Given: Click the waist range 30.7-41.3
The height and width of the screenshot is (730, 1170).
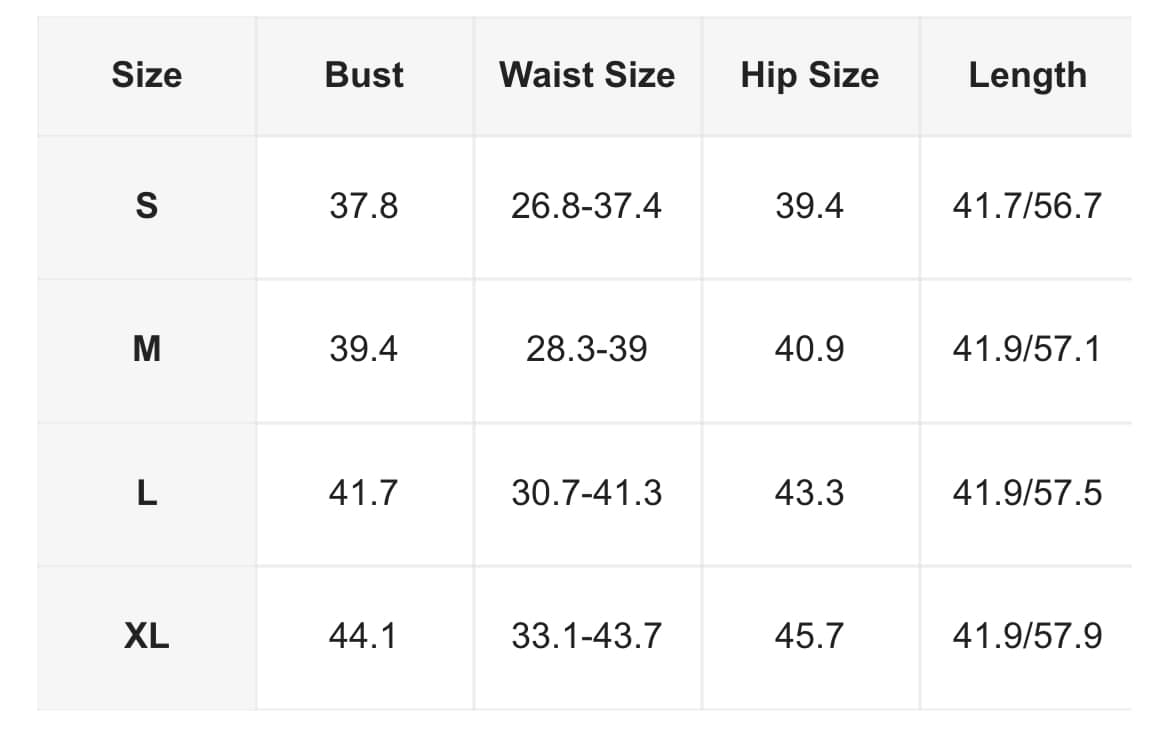Looking at the screenshot, I should (x=586, y=493).
